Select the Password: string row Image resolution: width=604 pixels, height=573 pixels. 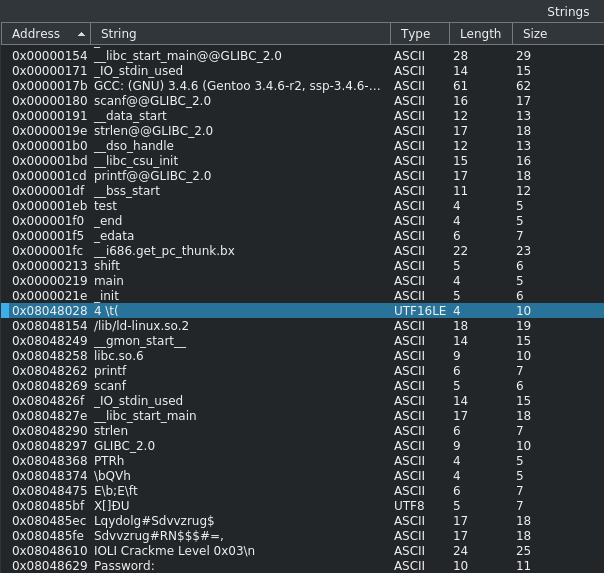click(x=302, y=566)
